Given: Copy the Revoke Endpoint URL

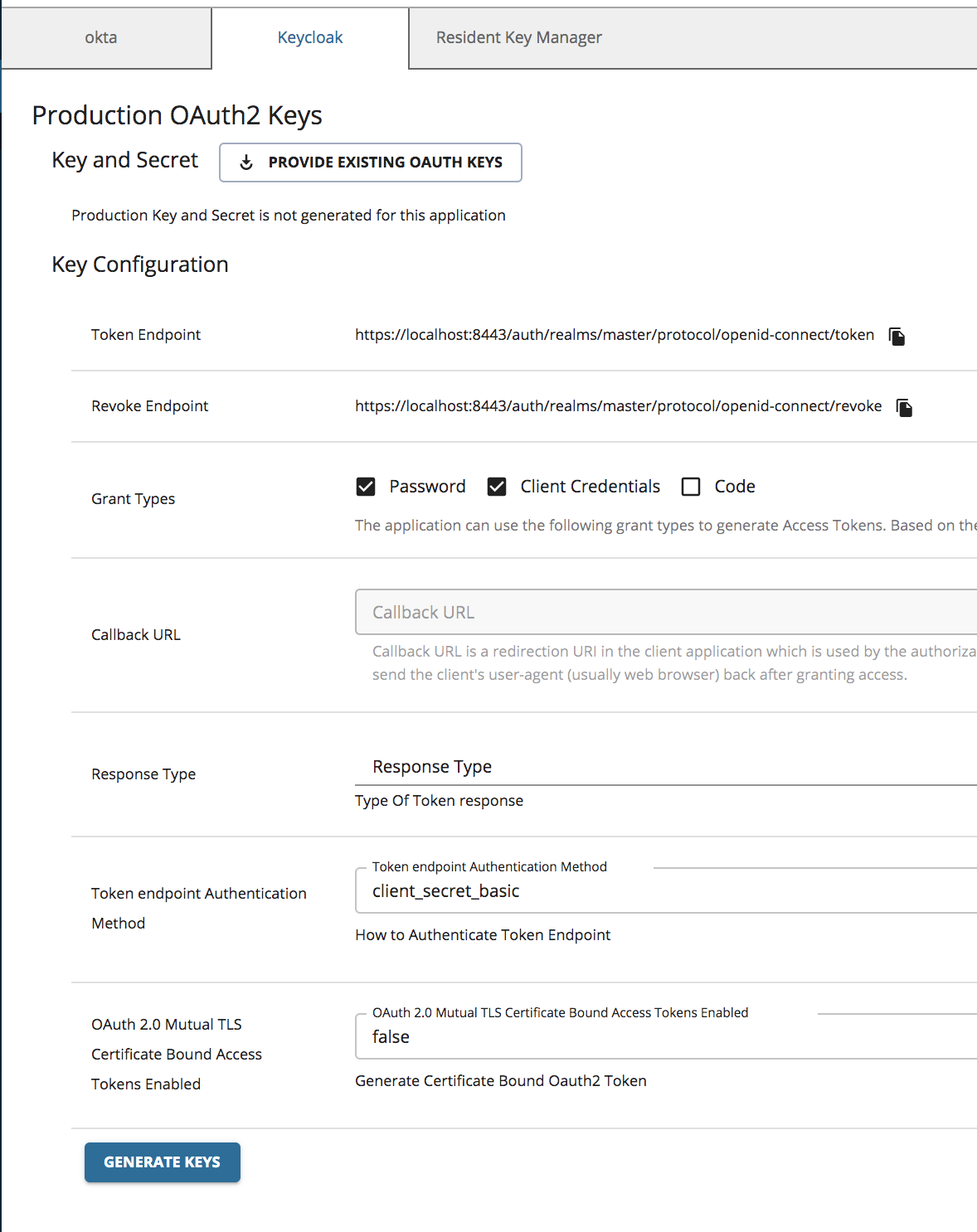Looking at the screenshot, I should coord(904,407).
